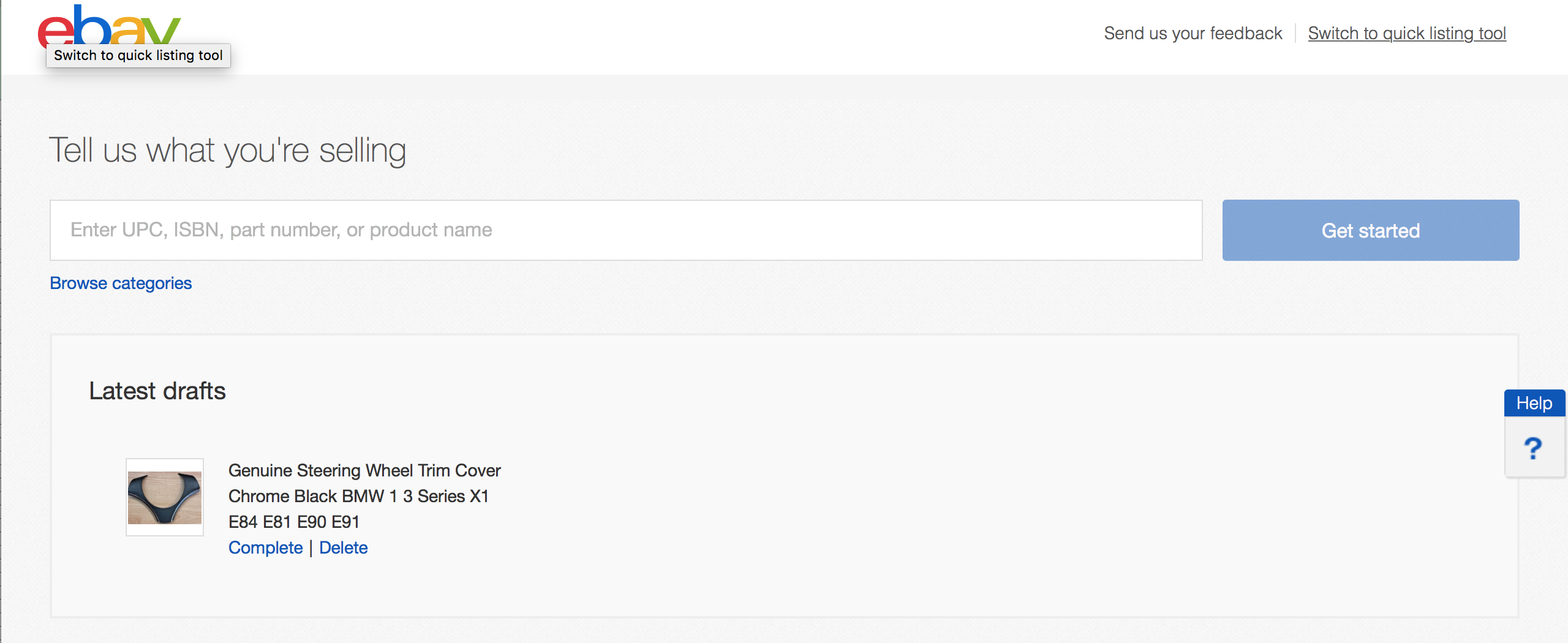Click the separator bar between Complete and Delete

point(311,547)
